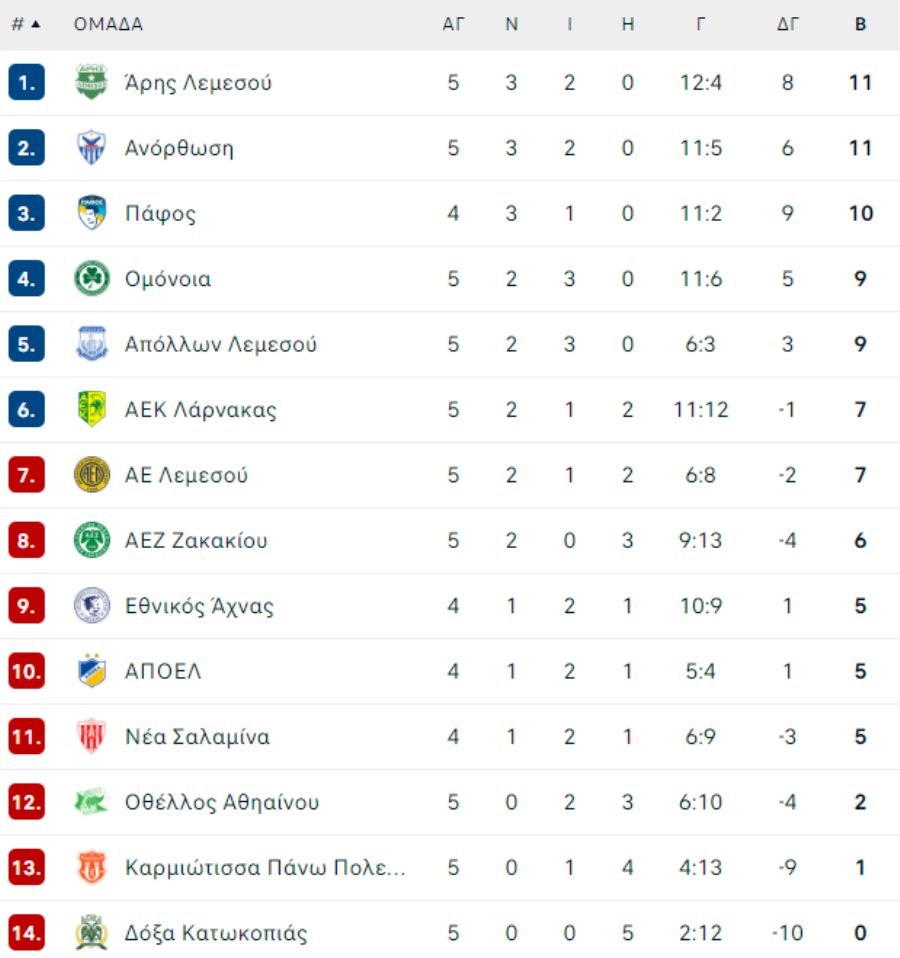
Task: Click the ΟΜΑΔΑ column header
Action: click(108, 24)
